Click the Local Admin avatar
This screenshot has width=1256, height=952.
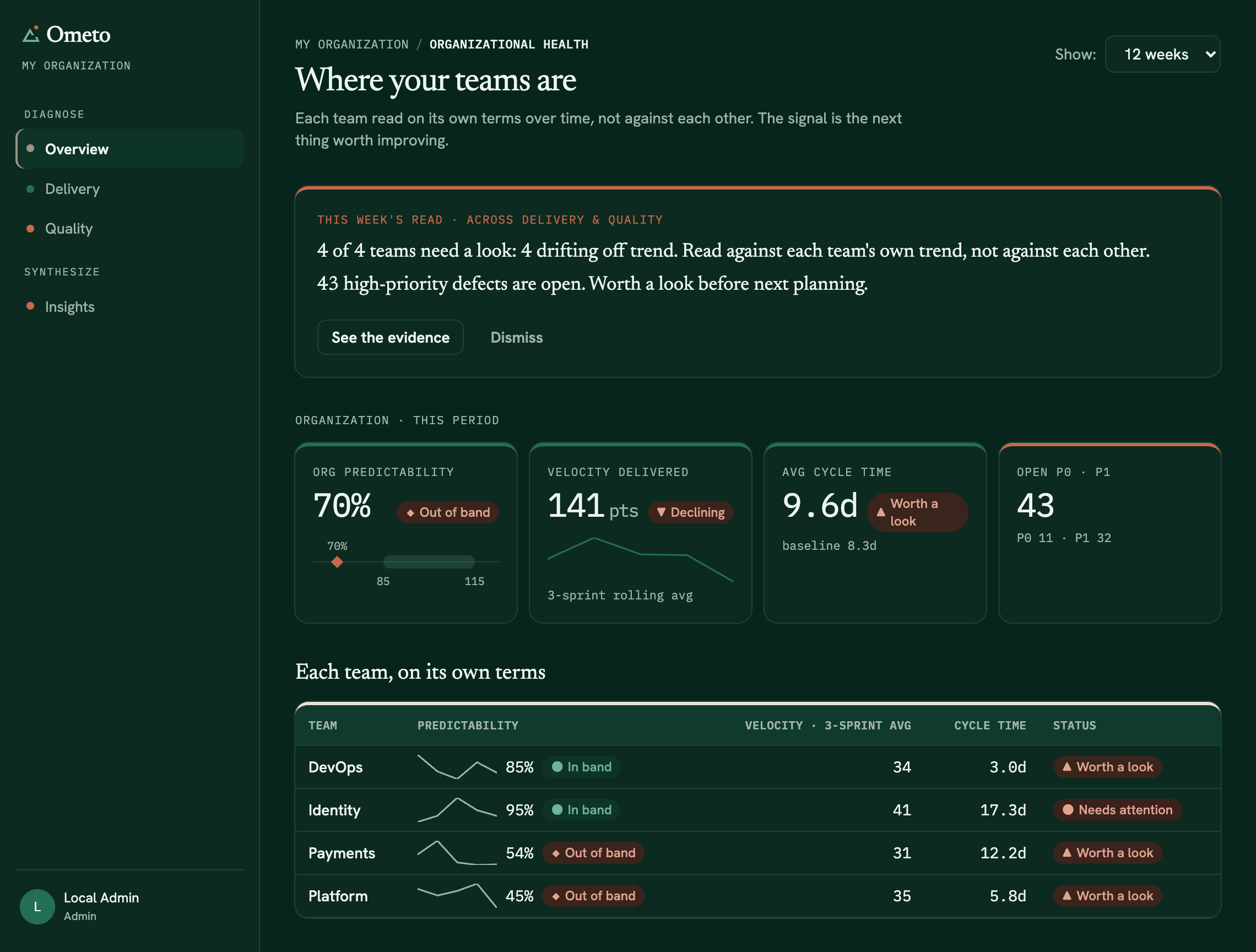(37, 906)
